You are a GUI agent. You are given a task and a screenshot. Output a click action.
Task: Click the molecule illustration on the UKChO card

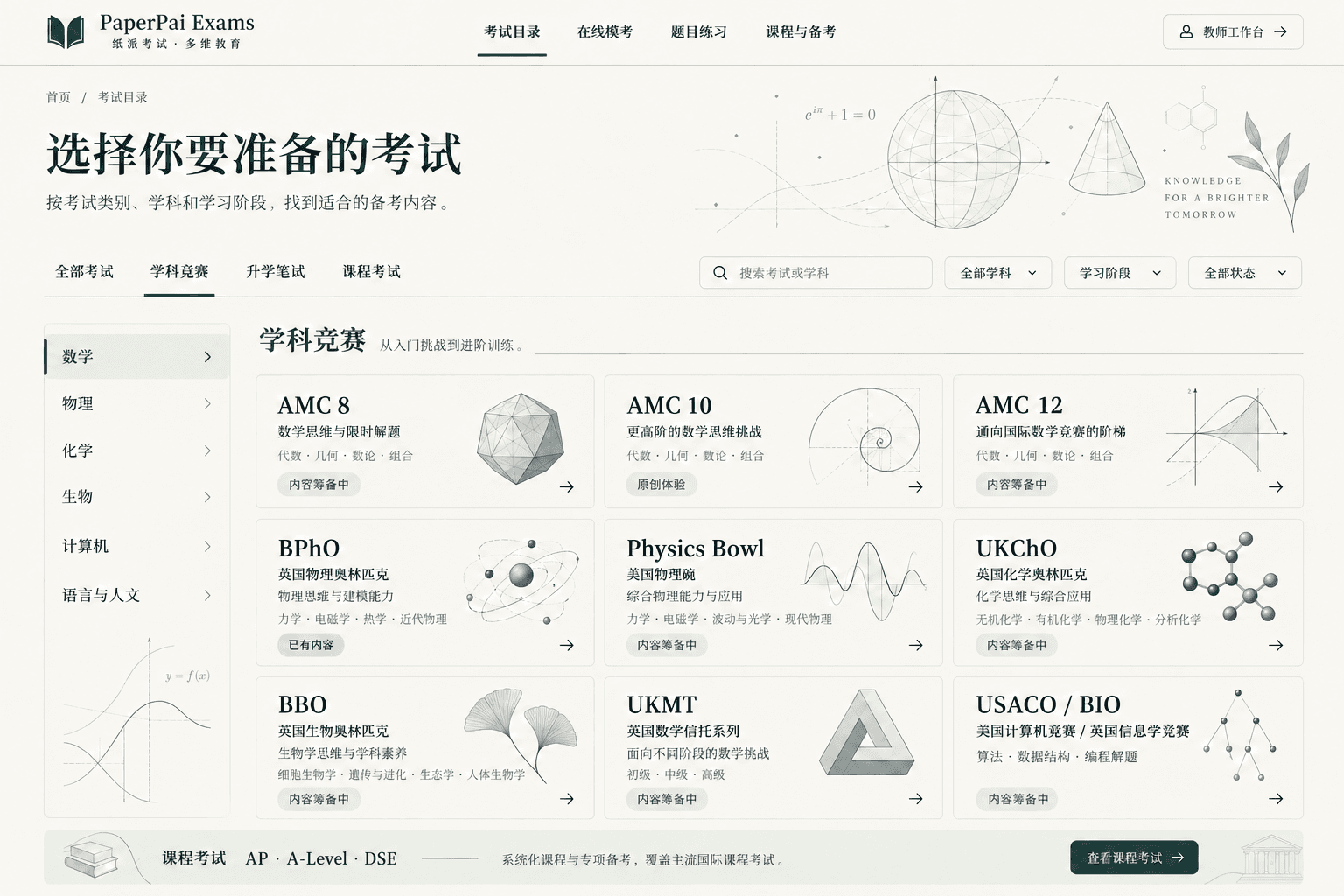click(1229, 577)
